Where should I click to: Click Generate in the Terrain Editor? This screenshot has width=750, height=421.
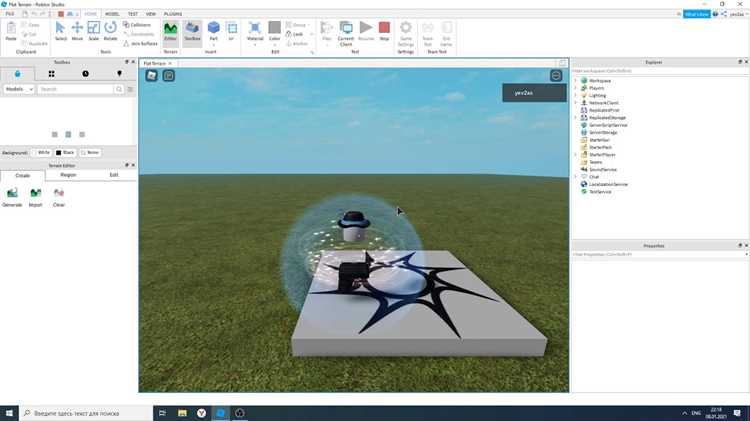pyautogui.click(x=12, y=197)
